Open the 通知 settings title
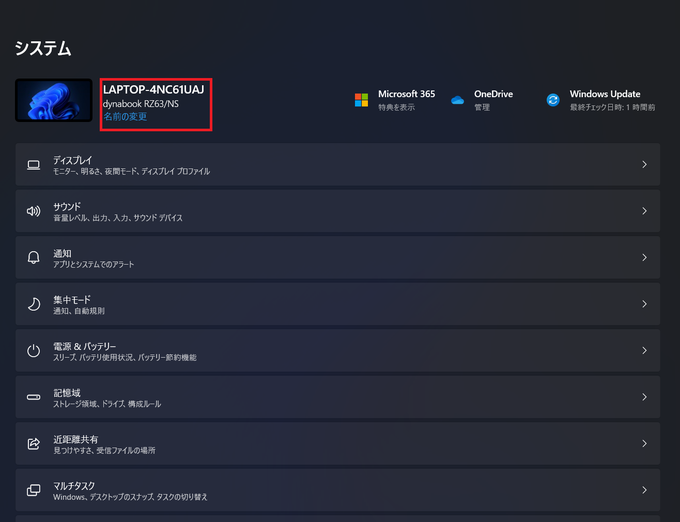This screenshot has height=522, width=680. [x=62, y=253]
